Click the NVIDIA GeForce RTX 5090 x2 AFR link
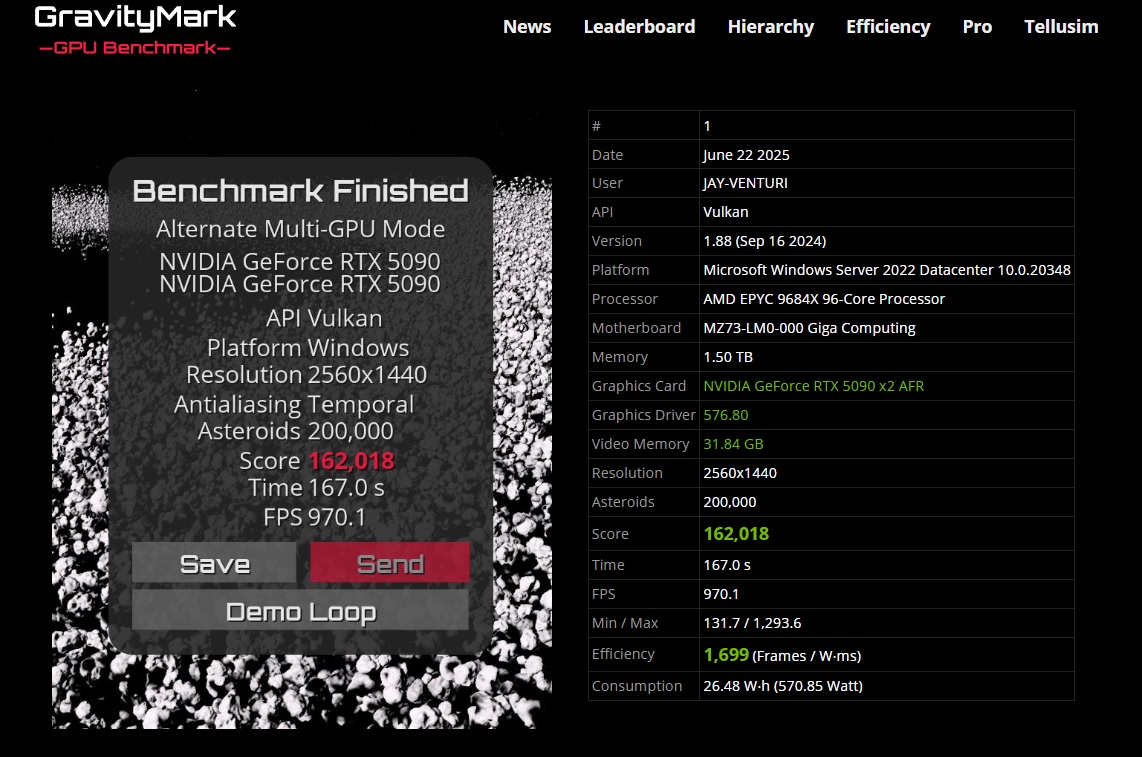 pos(813,386)
